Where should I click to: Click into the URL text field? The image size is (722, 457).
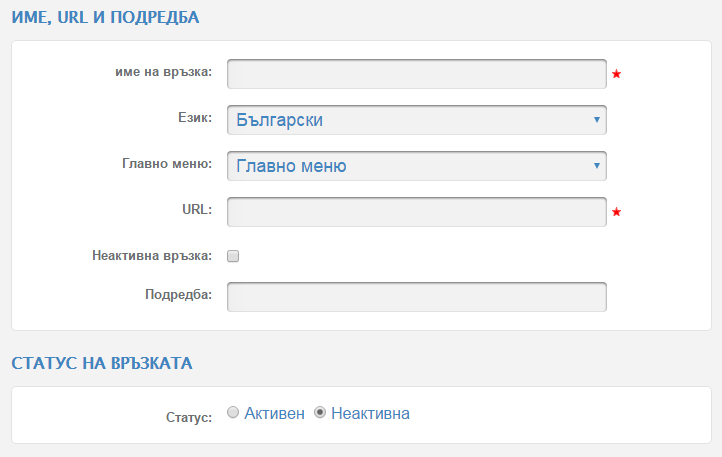pyautogui.click(x=417, y=212)
